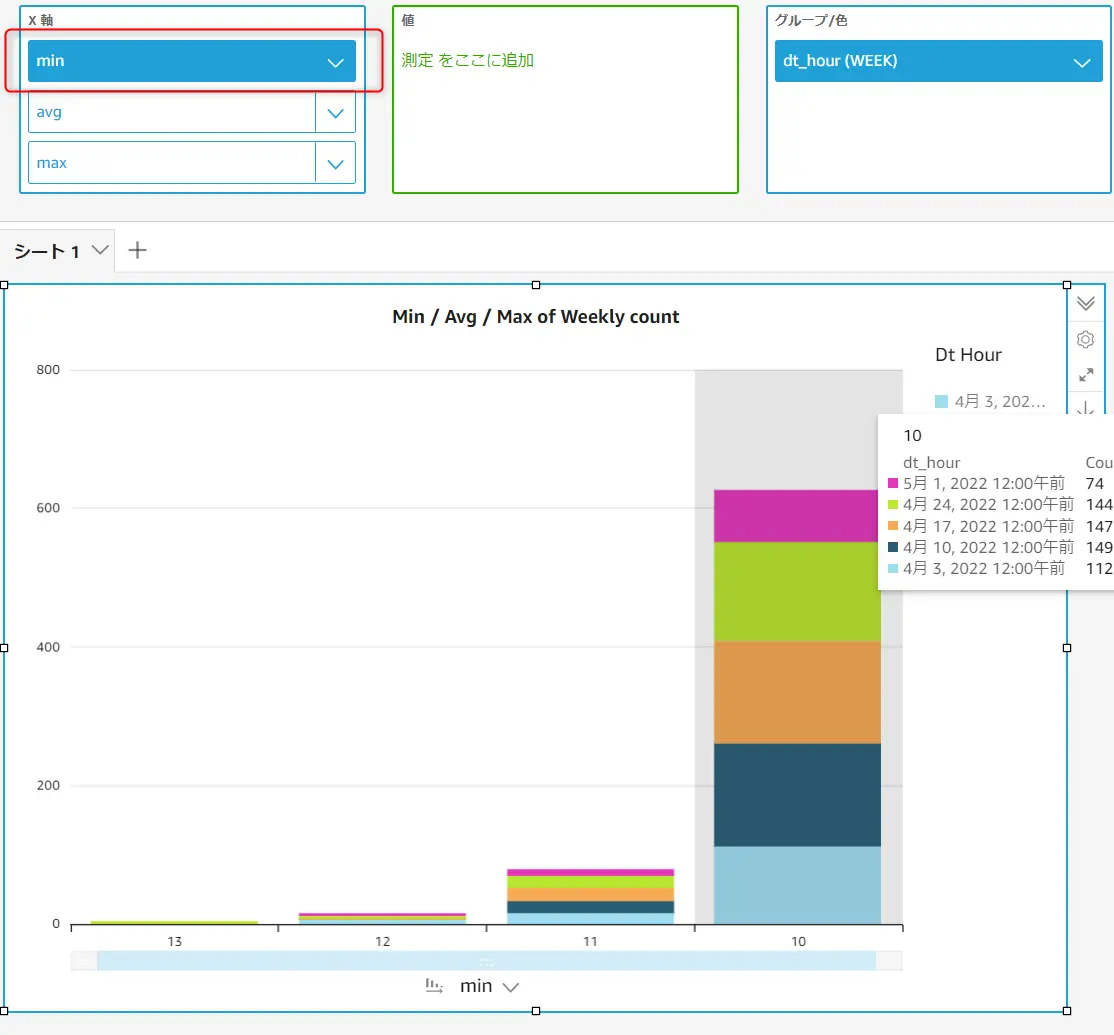Screen dimensions: 1114x1035
Task: Expand the avg field's dropdown arrow
Action: pos(335,113)
